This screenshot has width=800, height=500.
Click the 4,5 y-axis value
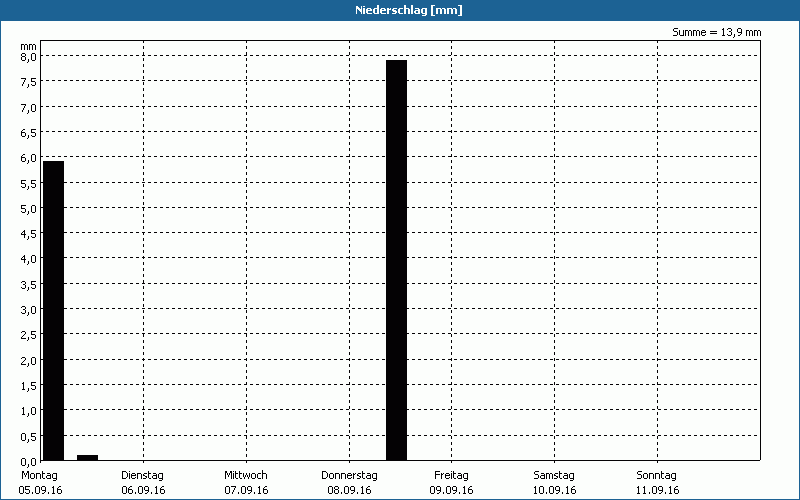(x=29, y=234)
